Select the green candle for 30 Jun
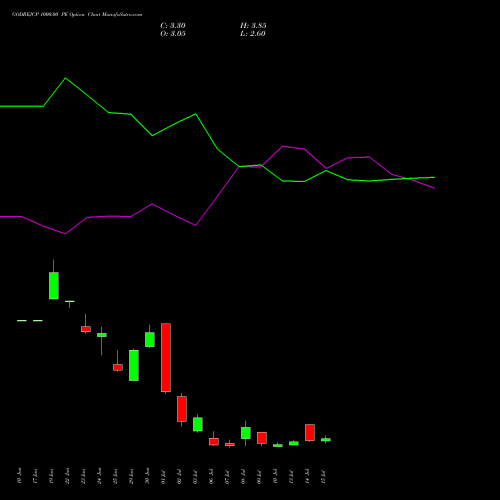The height and width of the screenshot is (500, 500). click(x=150, y=339)
